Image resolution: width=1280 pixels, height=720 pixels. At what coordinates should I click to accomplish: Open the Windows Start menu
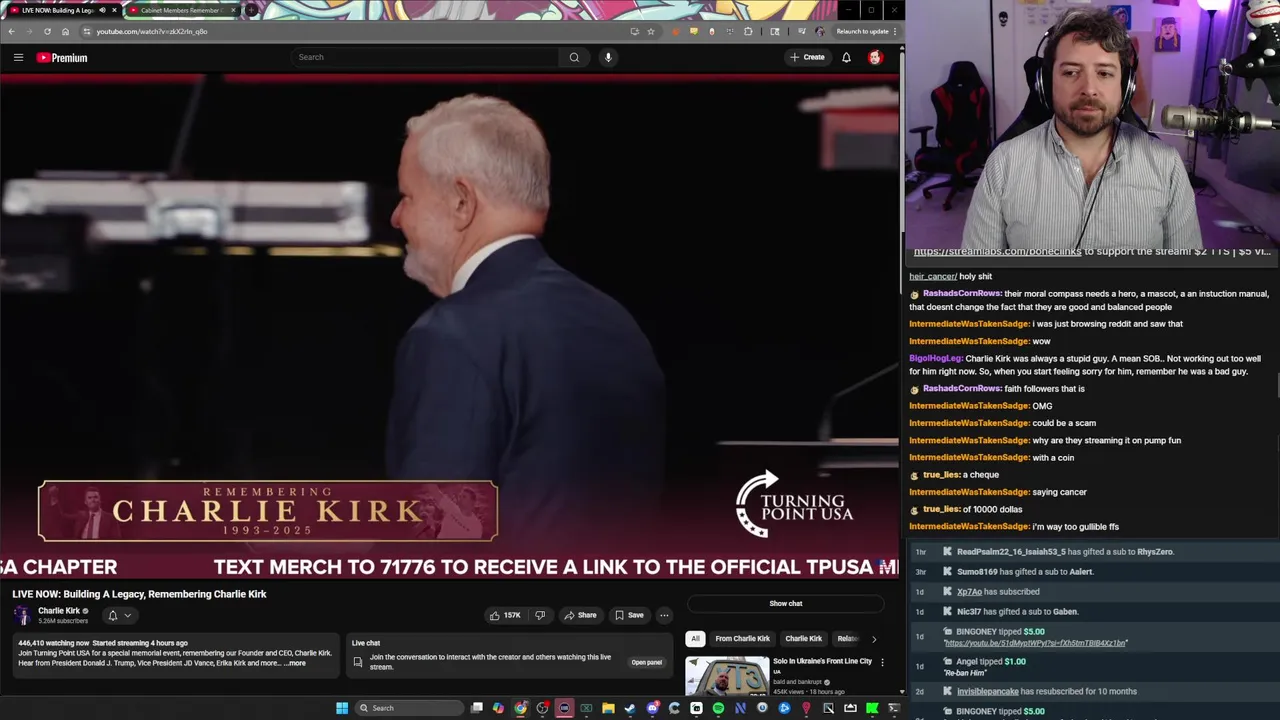[x=342, y=708]
